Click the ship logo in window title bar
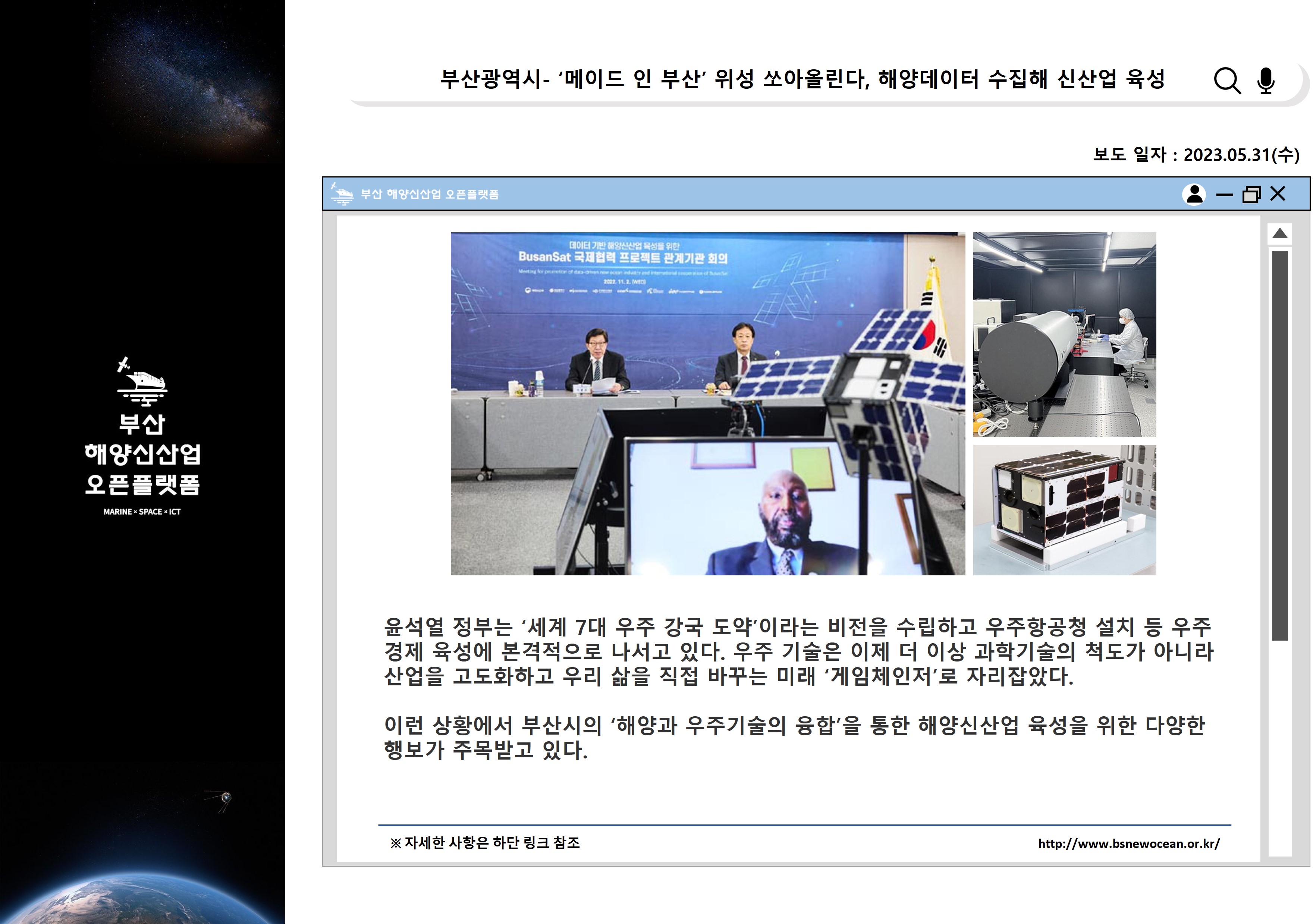Screen dimensions: 1313x924 tap(343, 194)
